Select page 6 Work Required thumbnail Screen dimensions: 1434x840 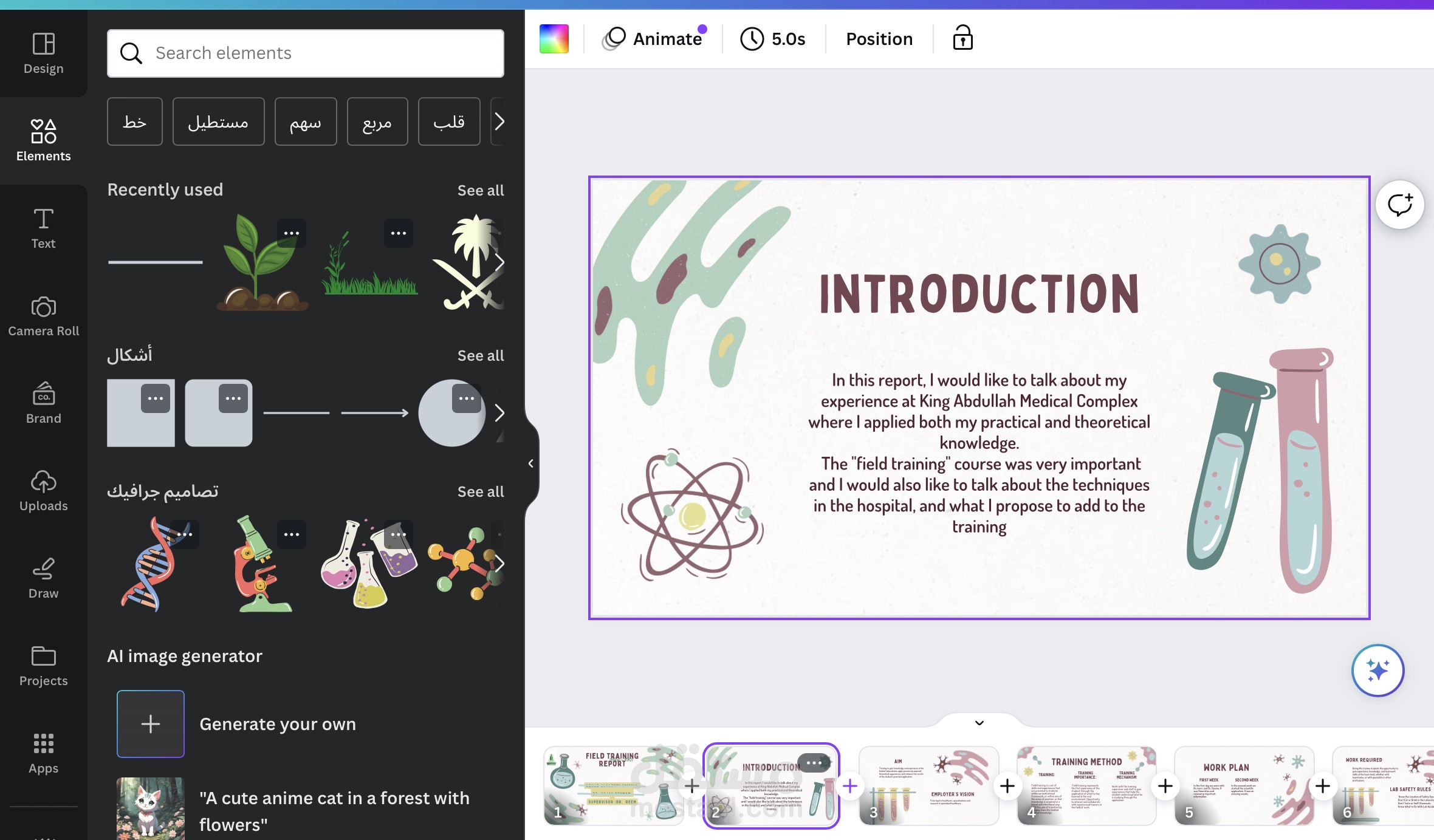(1384, 786)
